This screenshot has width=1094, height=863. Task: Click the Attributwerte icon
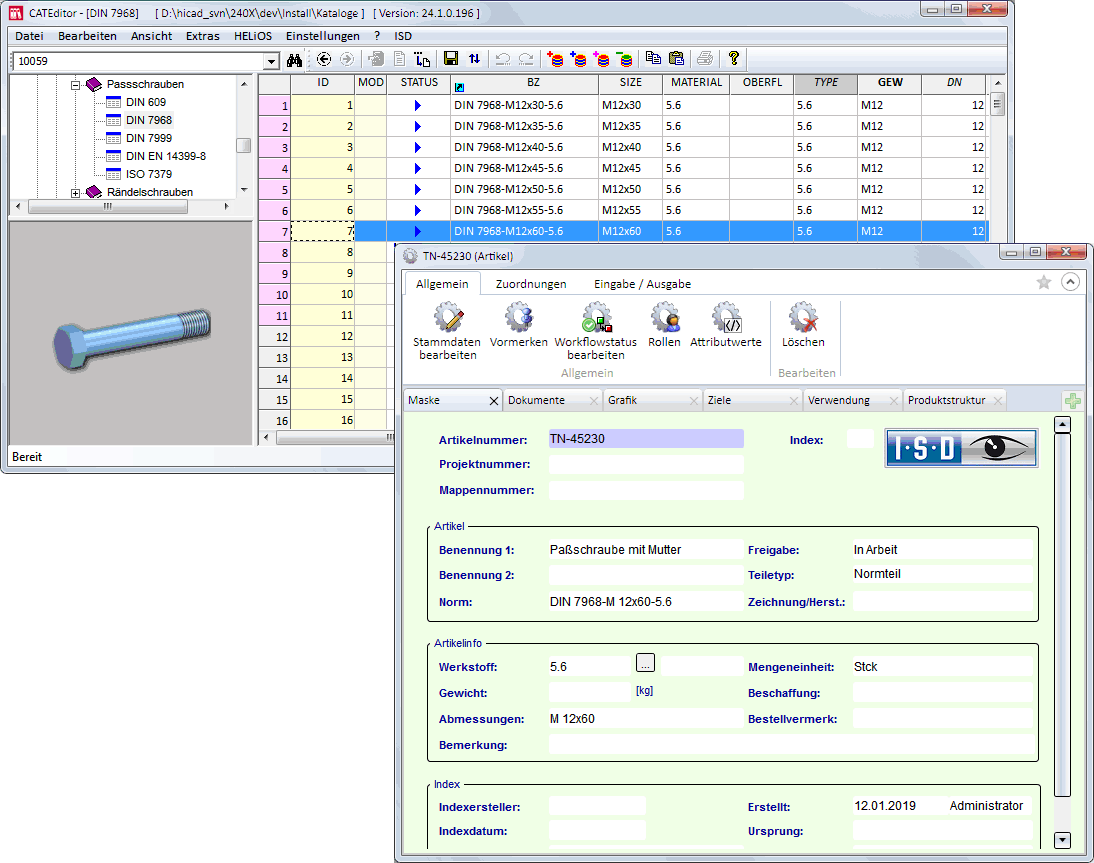pos(726,320)
